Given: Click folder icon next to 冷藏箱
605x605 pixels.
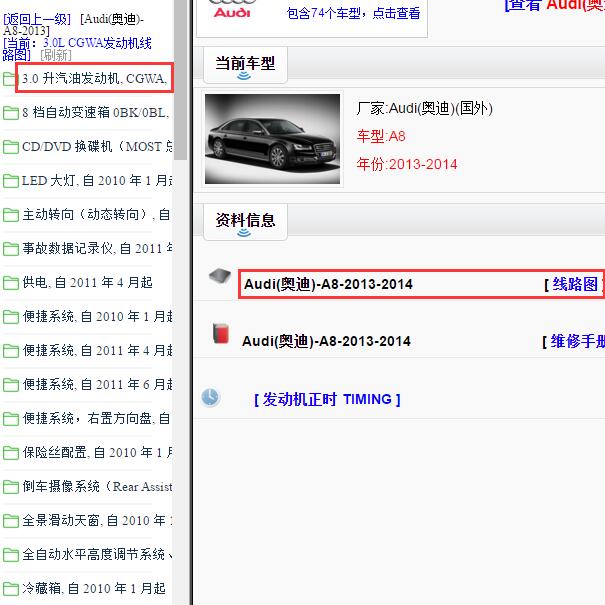Looking at the screenshot, I should tap(10, 589).
